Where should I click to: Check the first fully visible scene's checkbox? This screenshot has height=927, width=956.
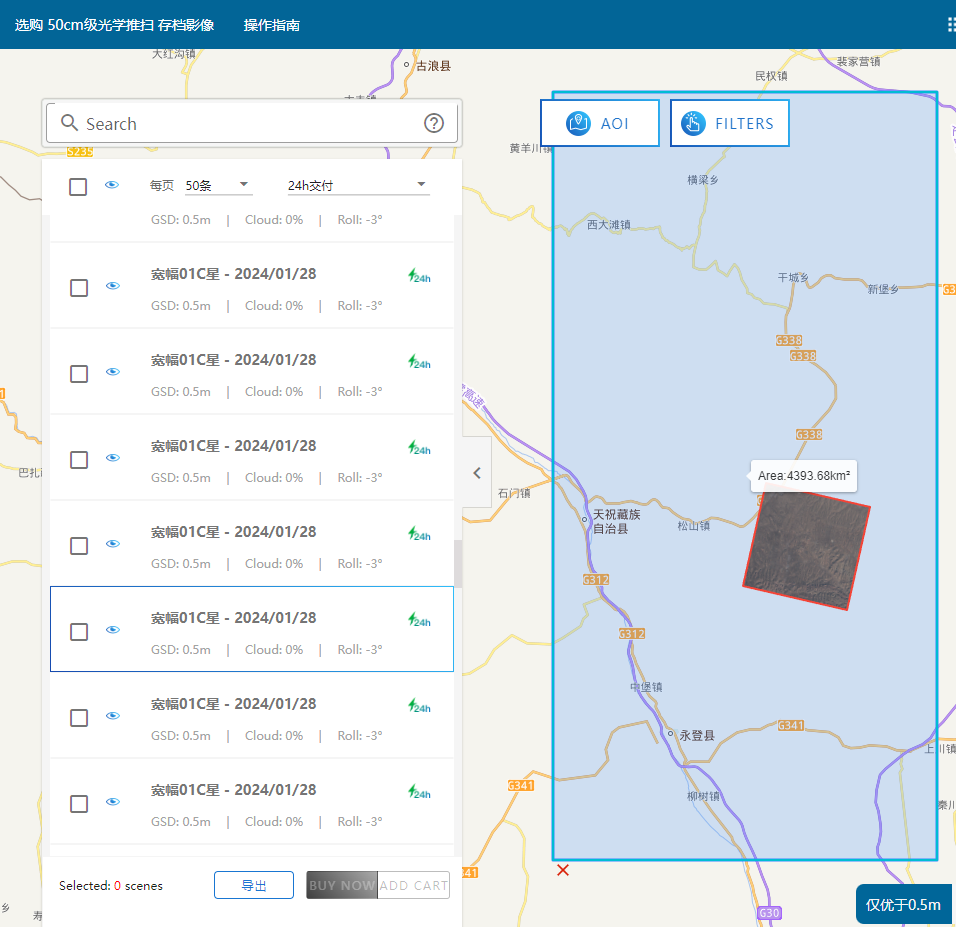[x=79, y=288]
